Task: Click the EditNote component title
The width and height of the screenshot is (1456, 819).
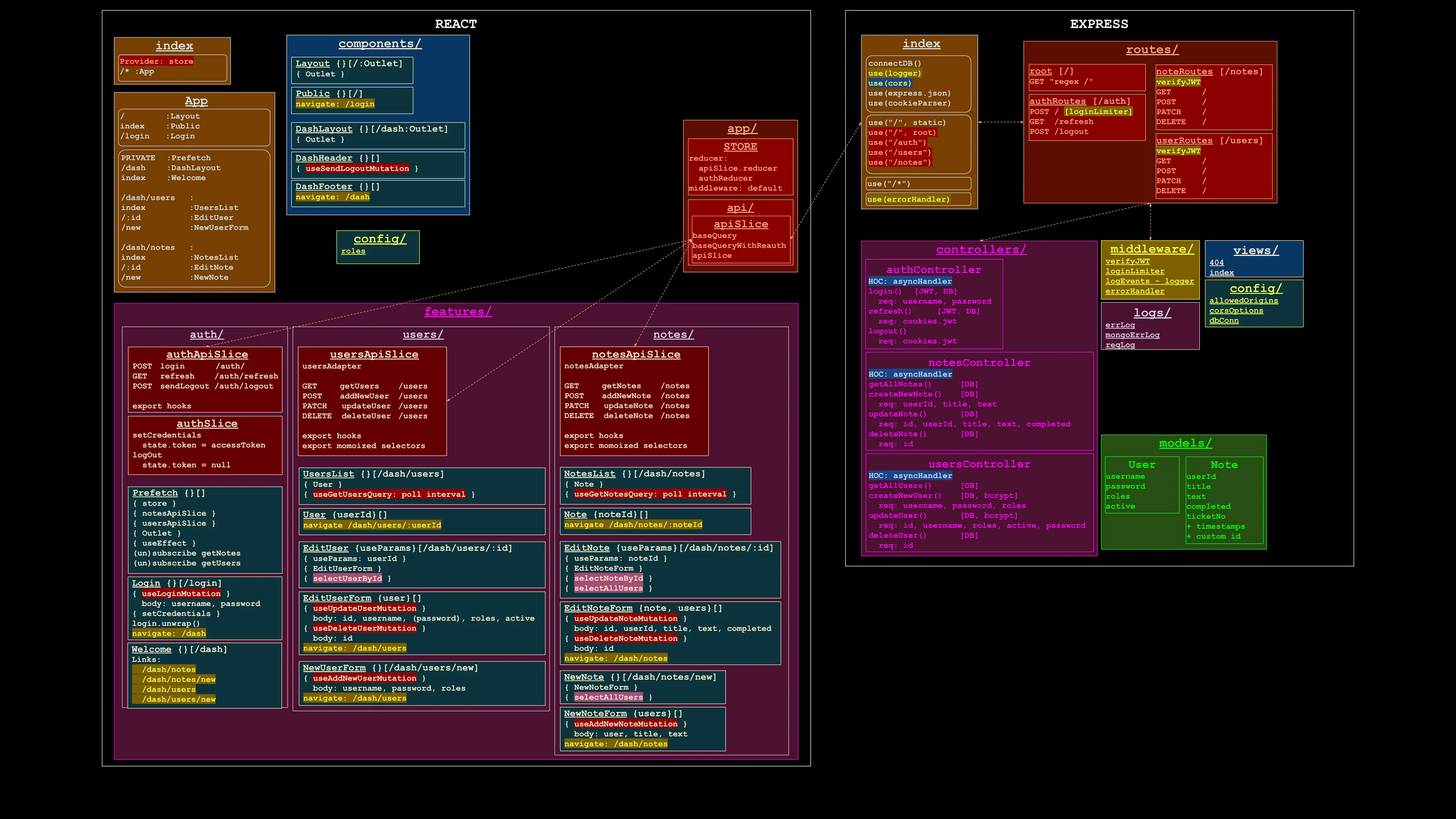Action: (586, 548)
